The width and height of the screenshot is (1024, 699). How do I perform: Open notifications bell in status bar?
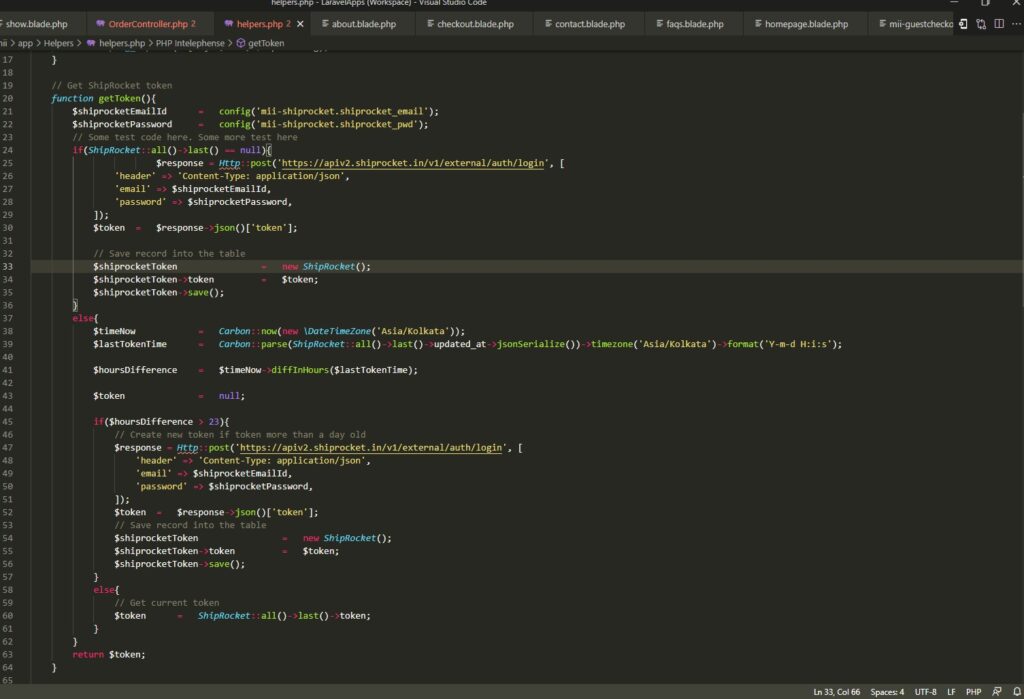(1016, 691)
